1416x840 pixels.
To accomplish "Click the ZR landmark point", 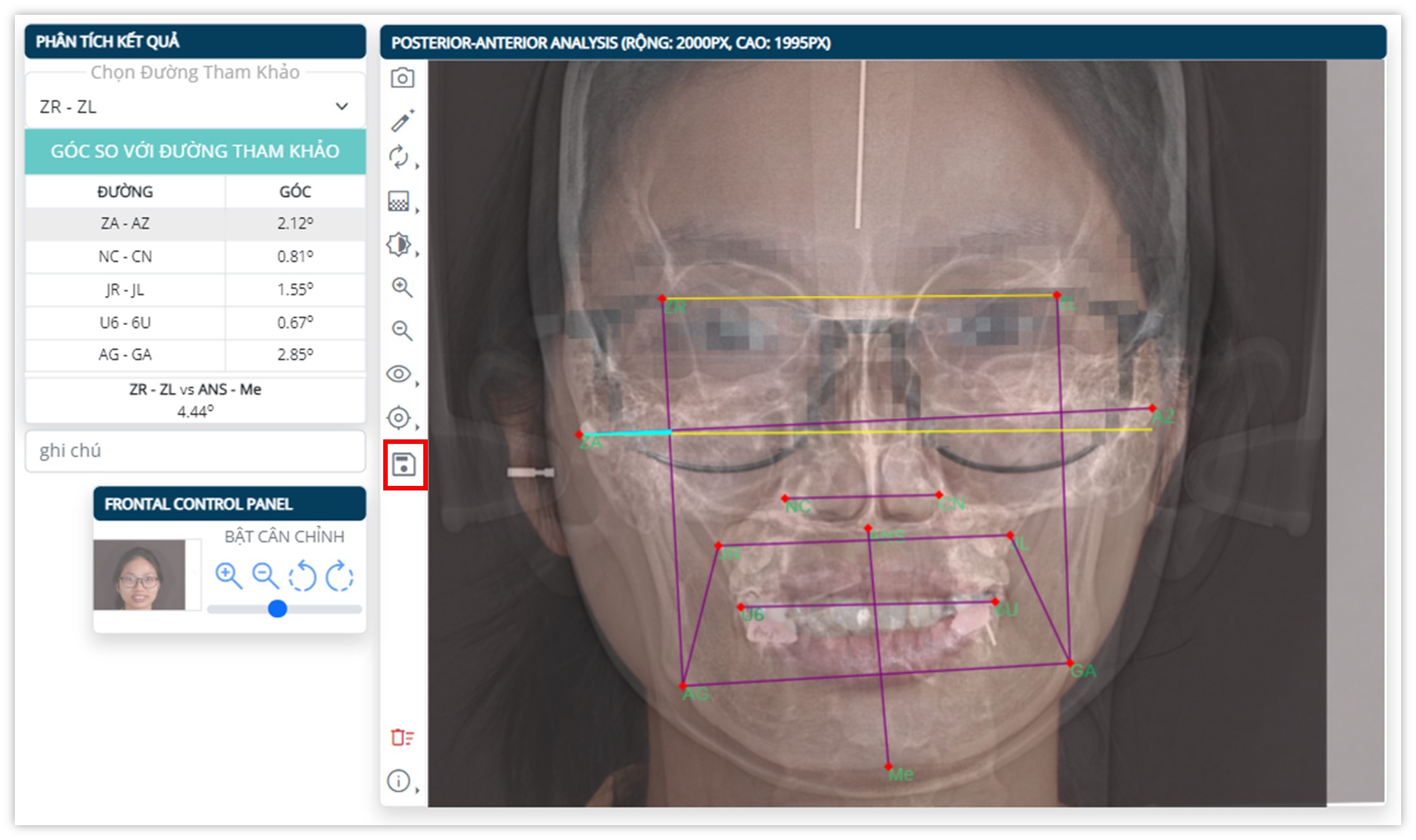I will (x=662, y=299).
